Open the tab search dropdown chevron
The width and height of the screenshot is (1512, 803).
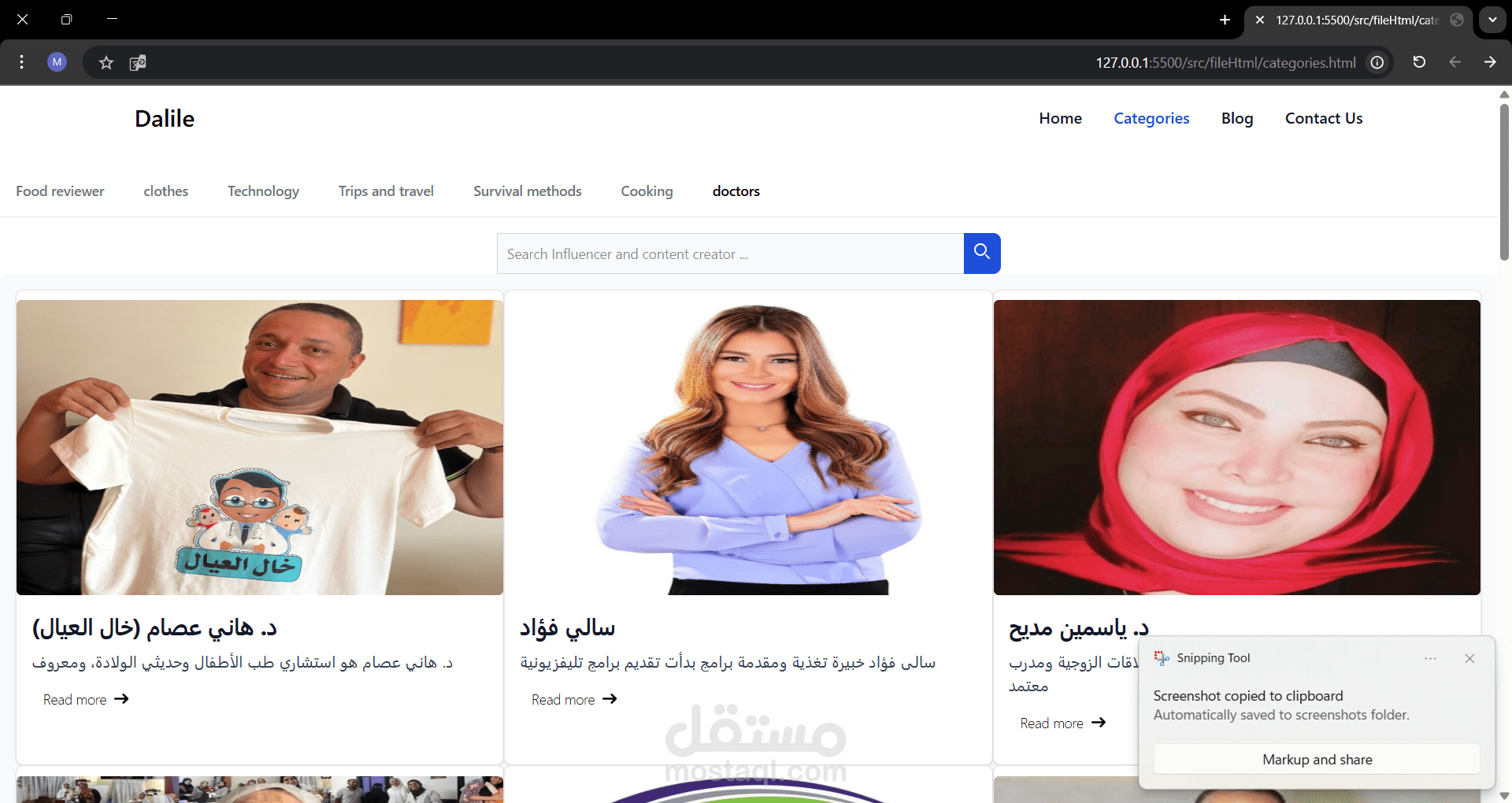click(x=1492, y=20)
